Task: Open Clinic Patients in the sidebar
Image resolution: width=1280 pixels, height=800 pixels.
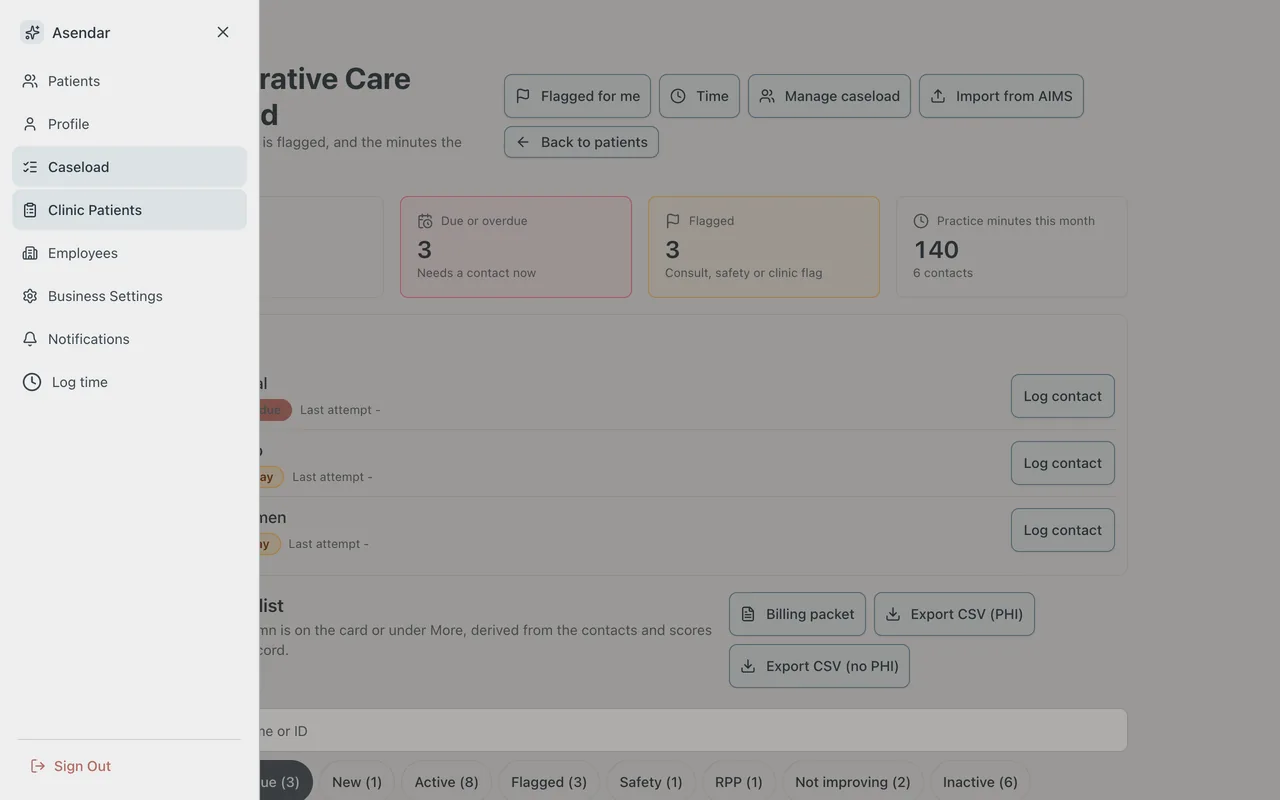Action: (x=129, y=210)
